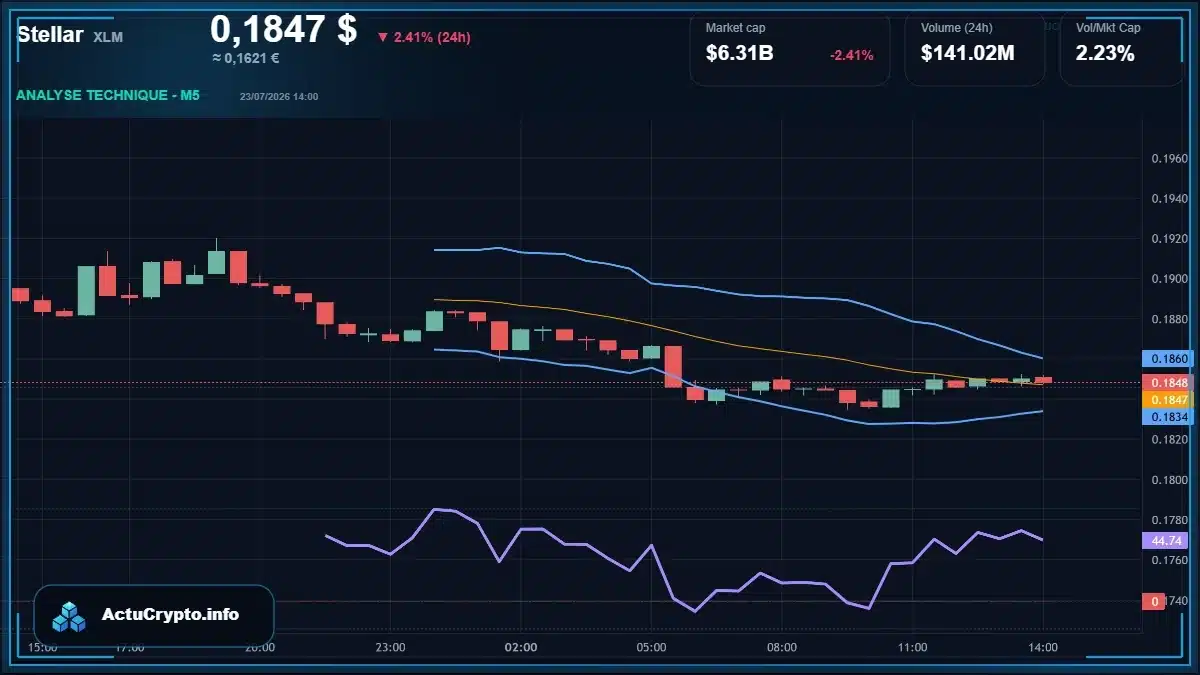Viewport: 1200px width, 675px height.
Task: Click the ≈ 0,1621 € euro price
Action: point(245,58)
